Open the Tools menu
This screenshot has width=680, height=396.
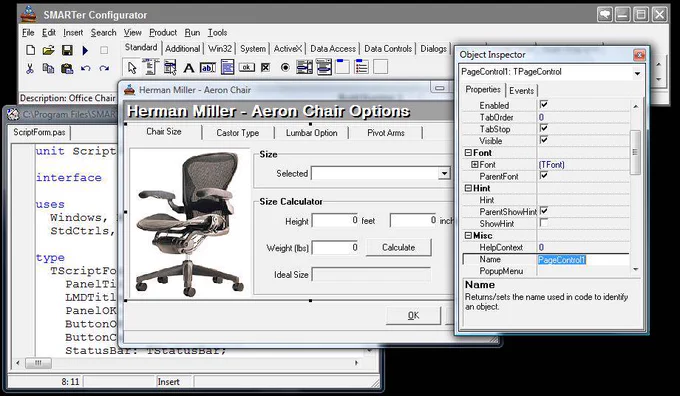pos(217,33)
